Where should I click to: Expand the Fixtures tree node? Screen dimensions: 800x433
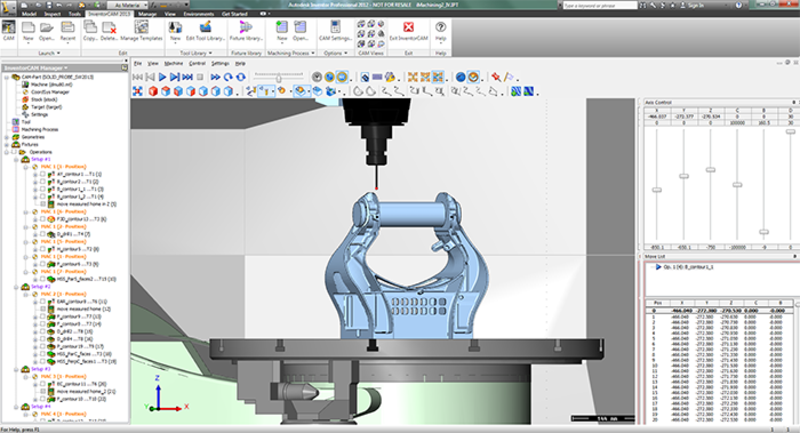click(5, 144)
